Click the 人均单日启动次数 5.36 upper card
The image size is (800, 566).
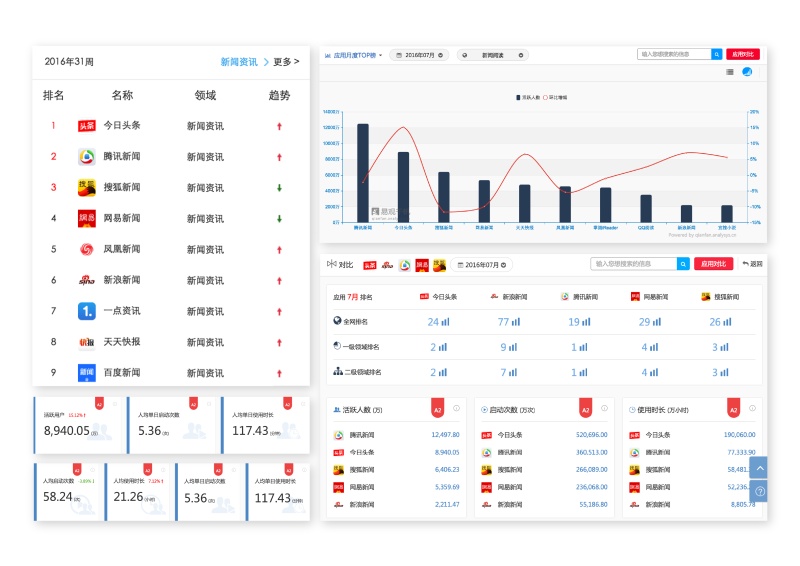point(172,425)
